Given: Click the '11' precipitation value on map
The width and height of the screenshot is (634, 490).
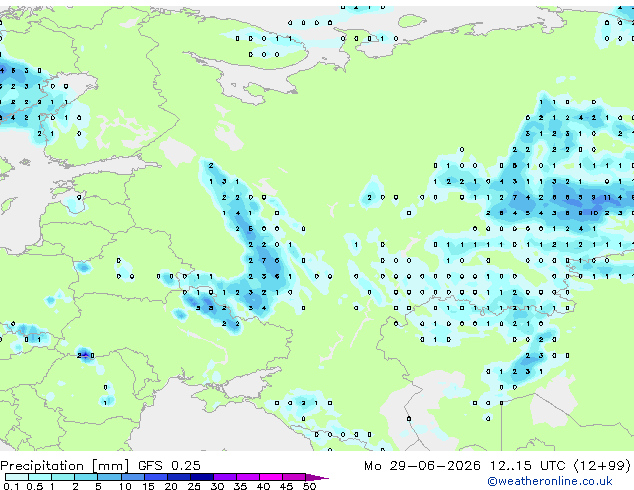Looking at the screenshot, I should (607, 197).
